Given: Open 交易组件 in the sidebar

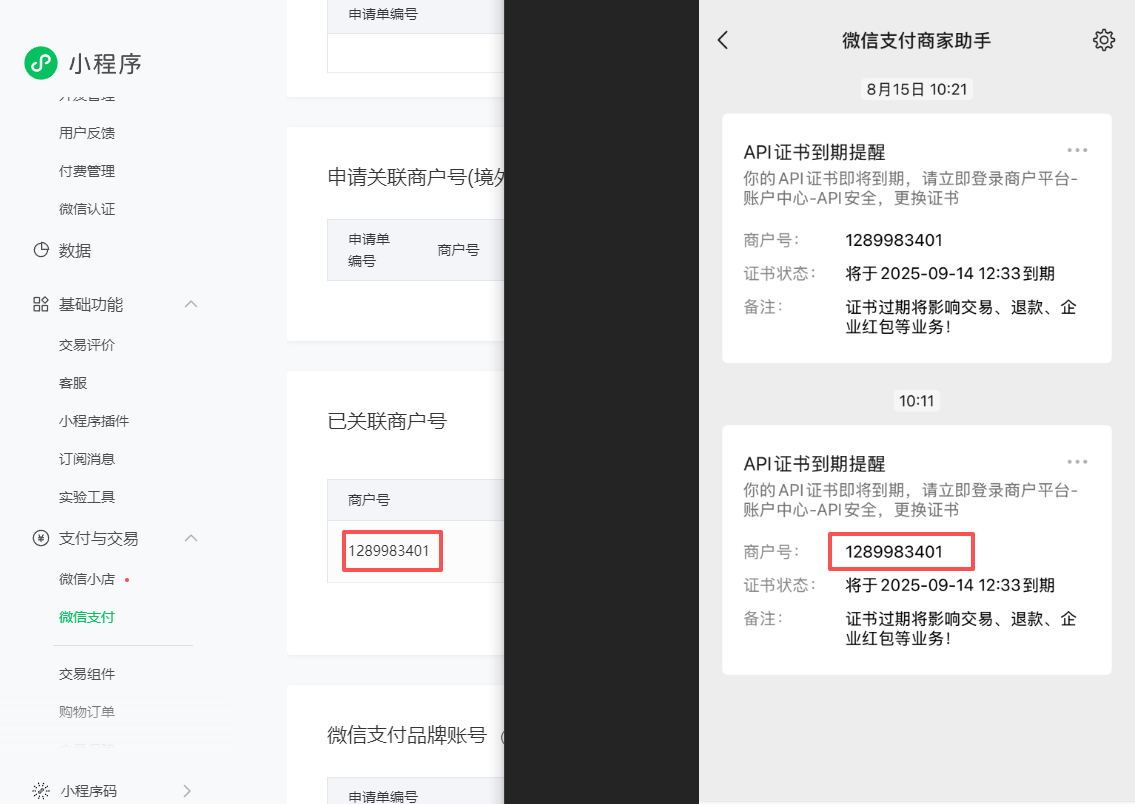Looking at the screenshot, I should (x=87, y=674).
